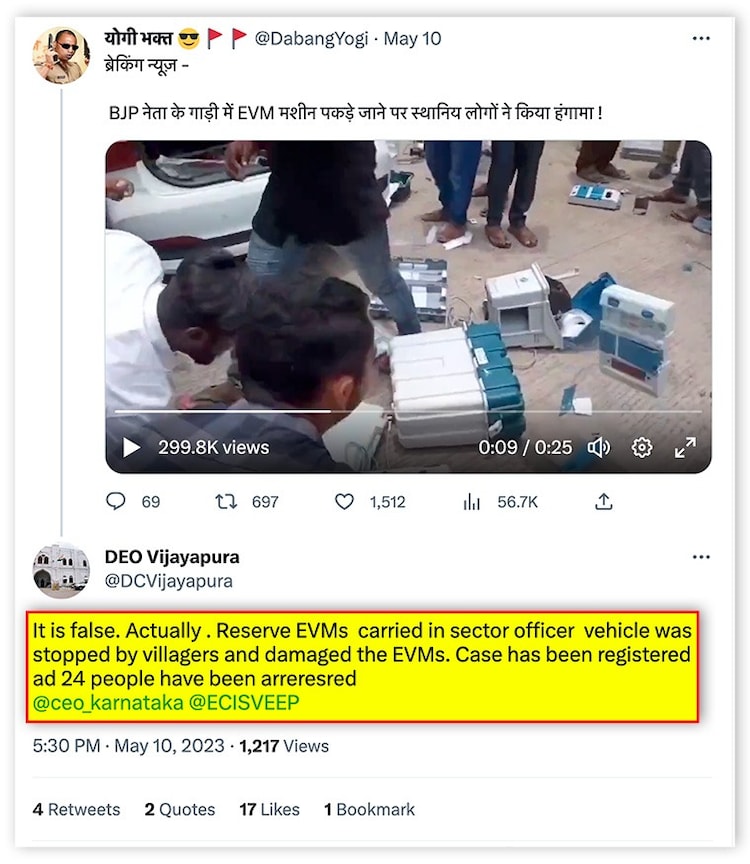View tweet analytics showing 56.7K

pyautogui.click(x=472, y=502)
